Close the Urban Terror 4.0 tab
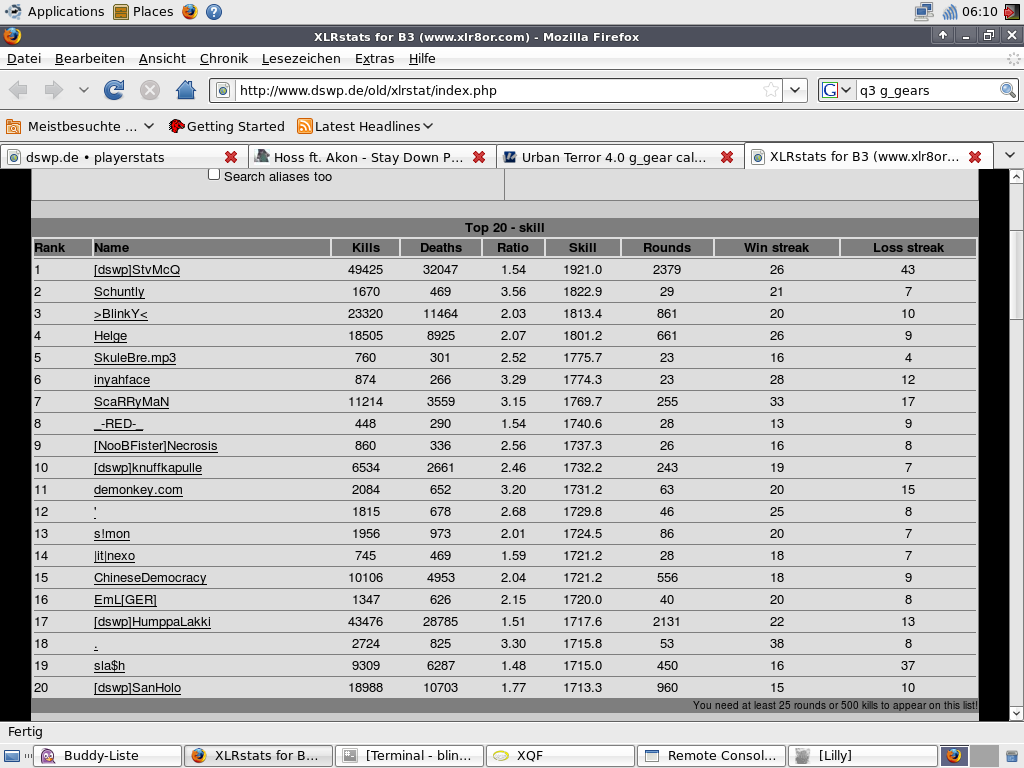Image resolution: width=1024 pixels, height=768 pixels. coord(727,157)
